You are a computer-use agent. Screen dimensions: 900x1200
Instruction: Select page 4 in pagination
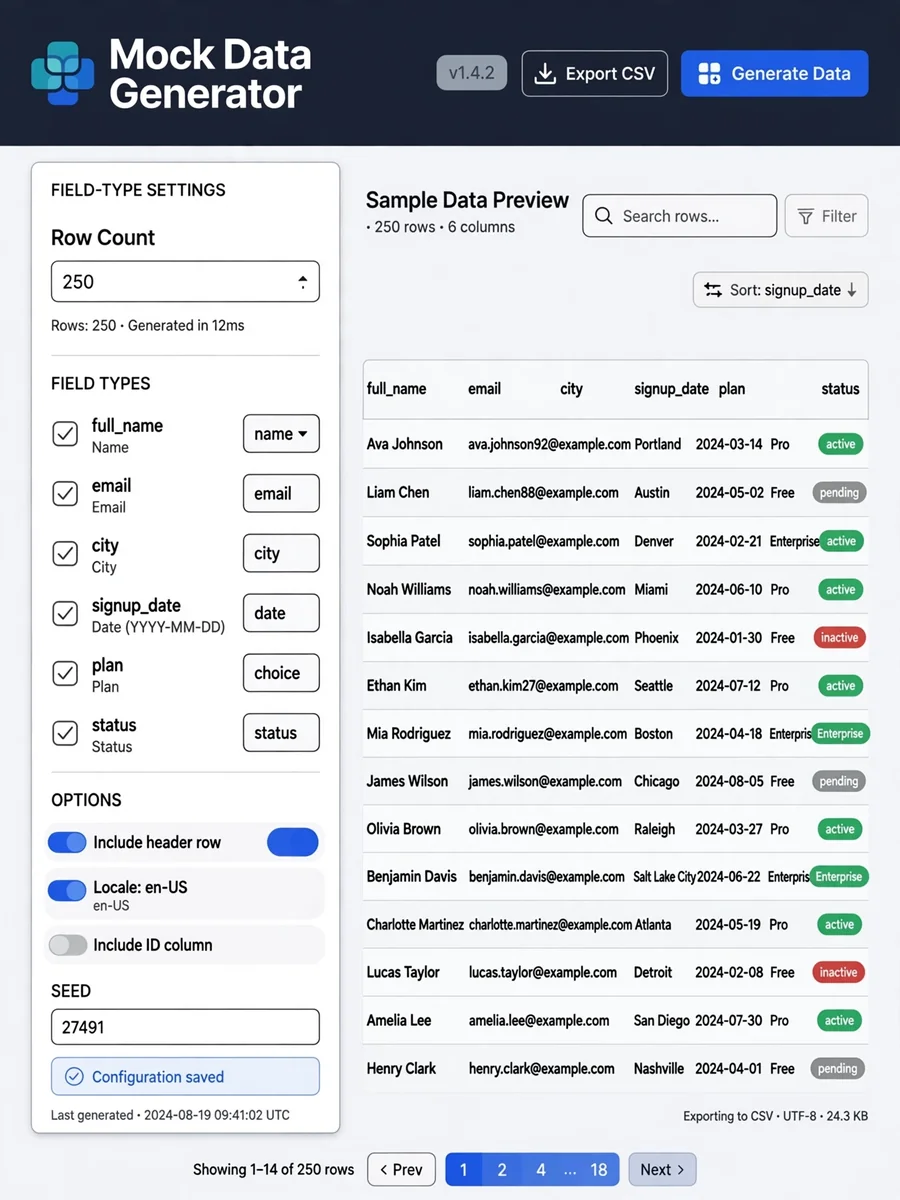coord(540,1169)
